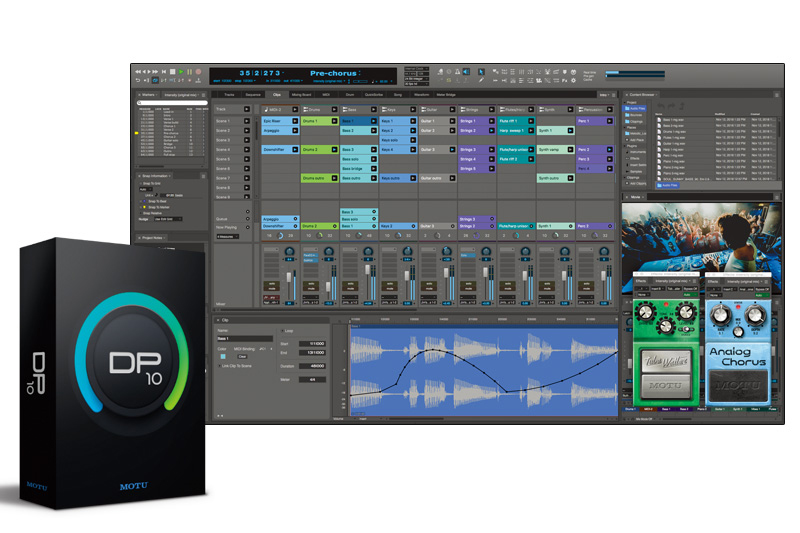Image resolution: width=800 pixels, height=533 pixels.
Task: Trigger the Perc 1 clip play button
Action: point(609,121)
